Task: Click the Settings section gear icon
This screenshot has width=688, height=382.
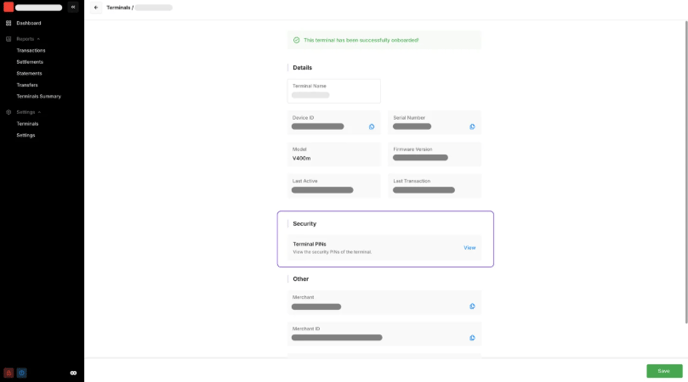Action: [x=8, y=112]
